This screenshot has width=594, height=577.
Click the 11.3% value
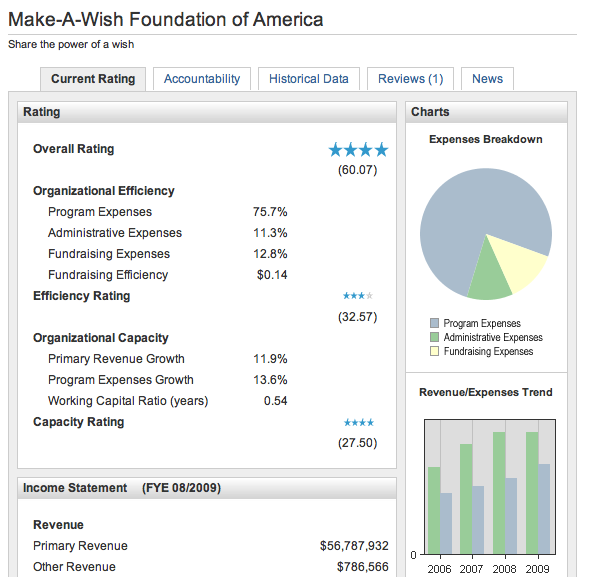[x=270, y=233]
